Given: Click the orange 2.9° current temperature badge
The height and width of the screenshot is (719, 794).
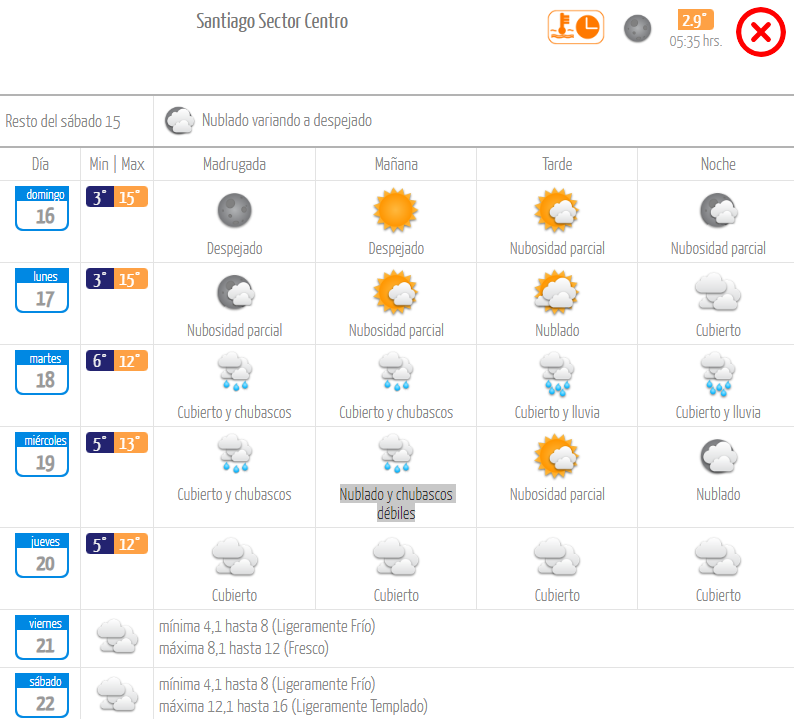Looking at the screenshot, I should point(695,20).
